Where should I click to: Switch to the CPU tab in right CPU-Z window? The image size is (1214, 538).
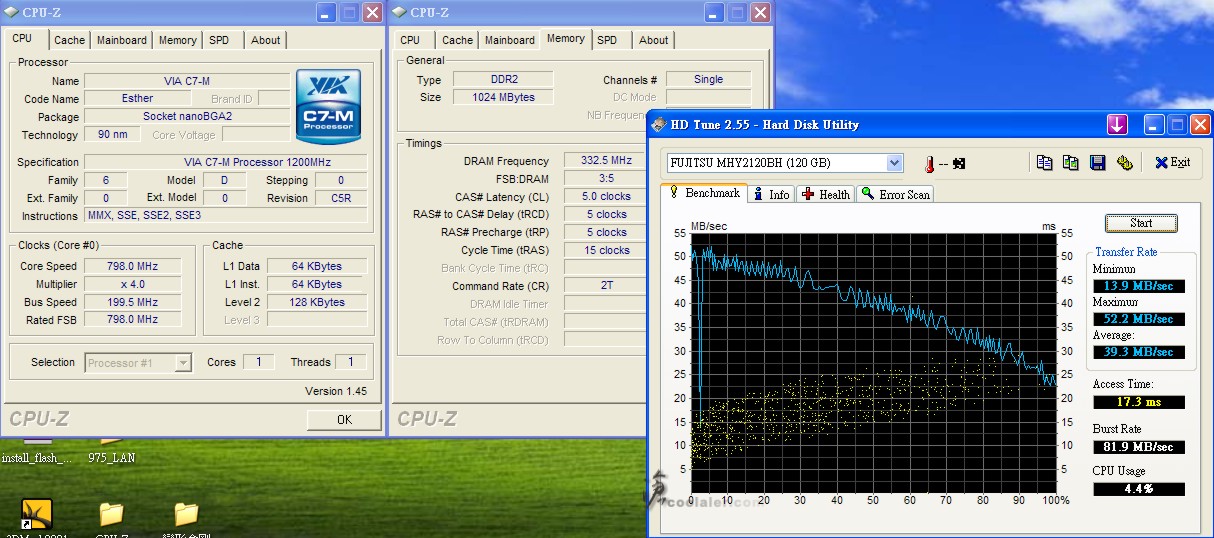pyautogui.click(x=410, y=40)
